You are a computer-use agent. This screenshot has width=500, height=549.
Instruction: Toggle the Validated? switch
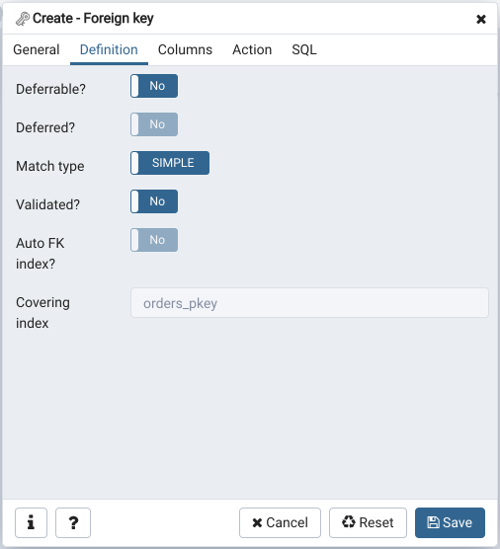pyautogui.click(x=154, y=201)
